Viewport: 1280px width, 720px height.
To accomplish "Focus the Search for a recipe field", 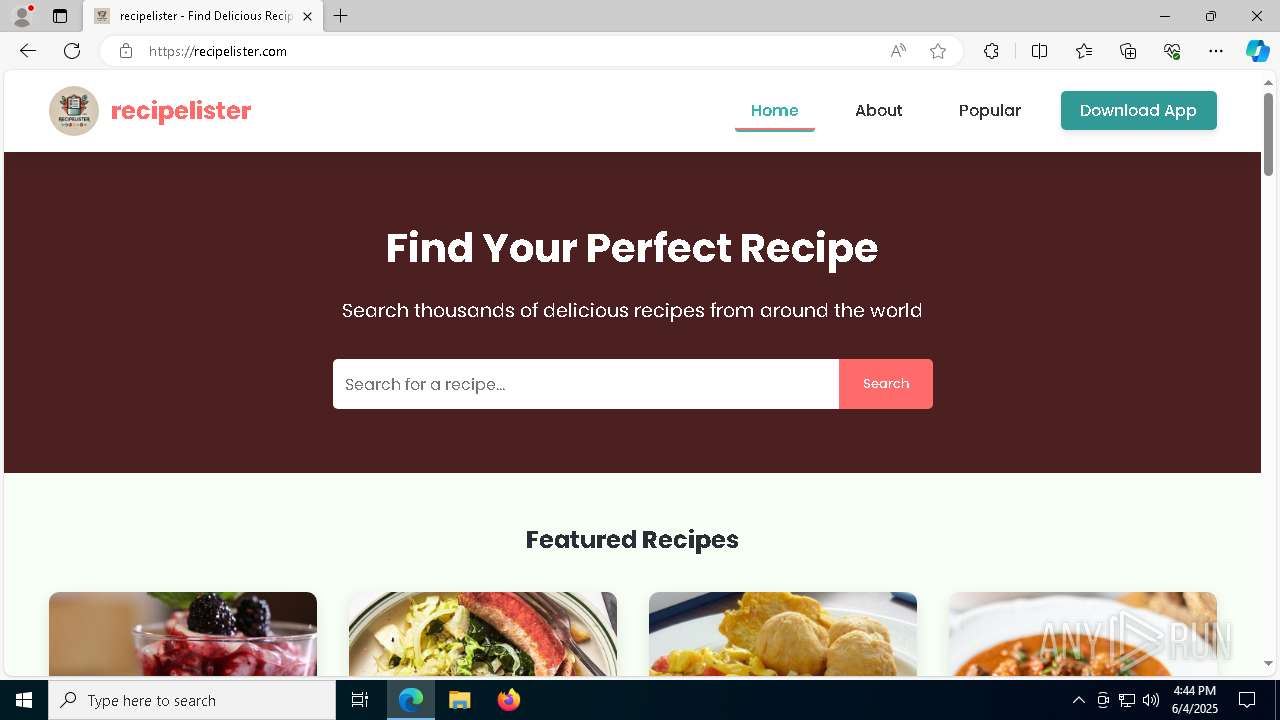I will click(586, 384).
